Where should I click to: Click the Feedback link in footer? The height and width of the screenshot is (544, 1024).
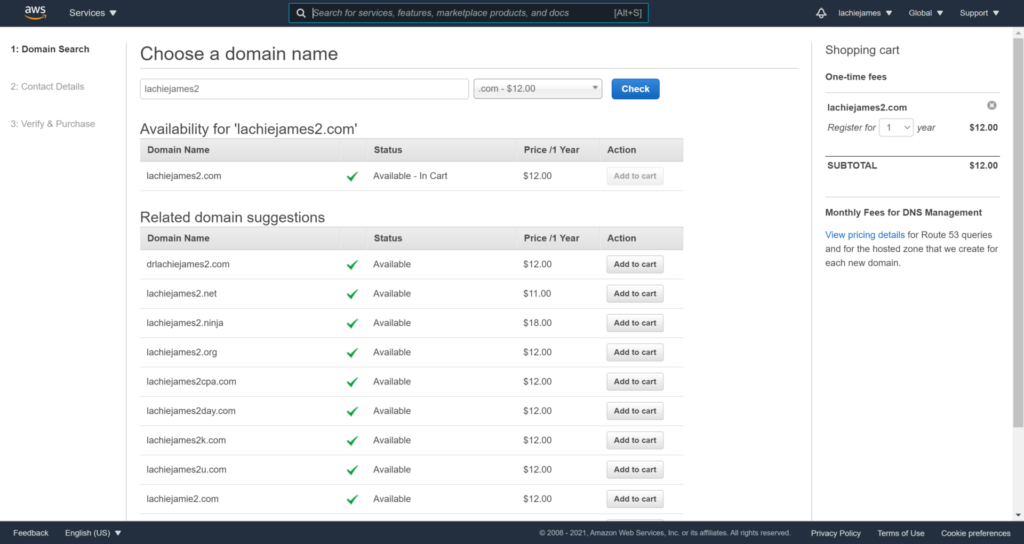[x=31, y=533]
